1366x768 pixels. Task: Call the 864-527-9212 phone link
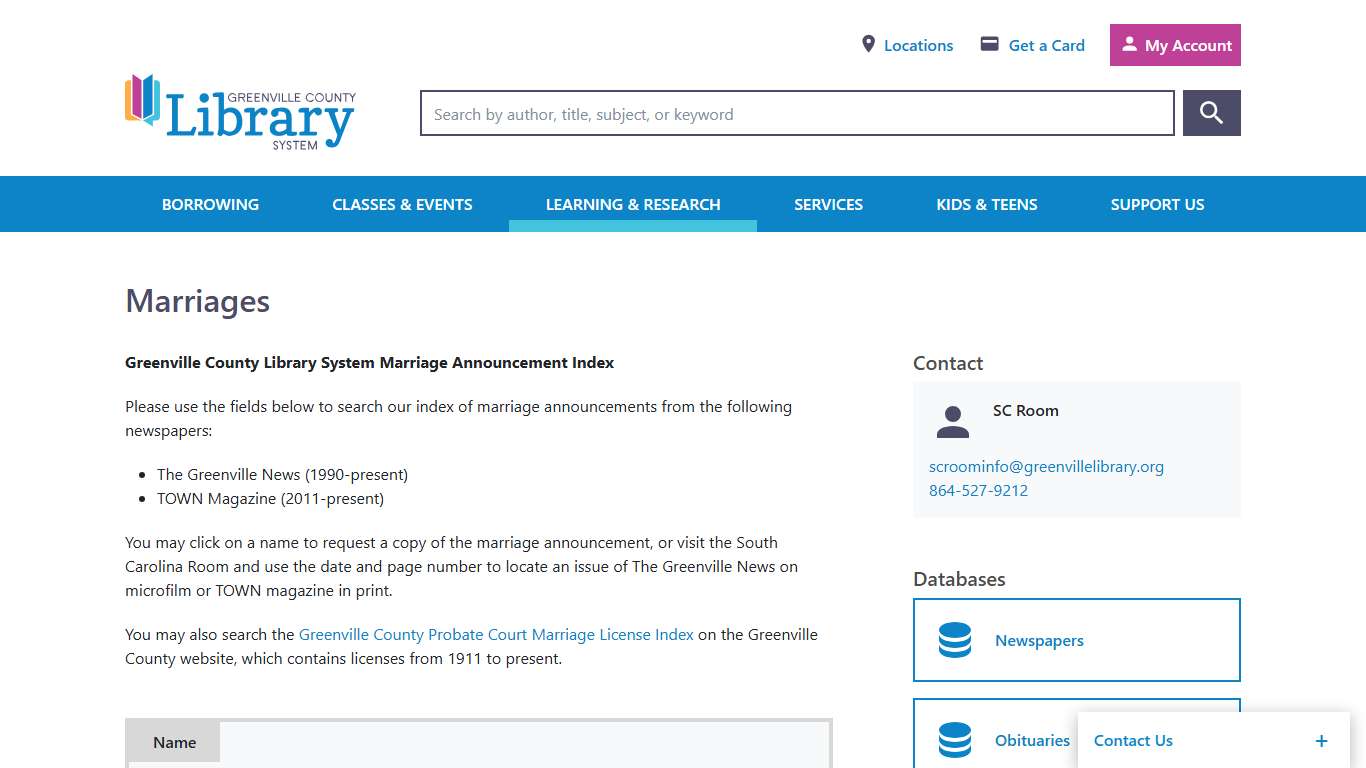978,490
